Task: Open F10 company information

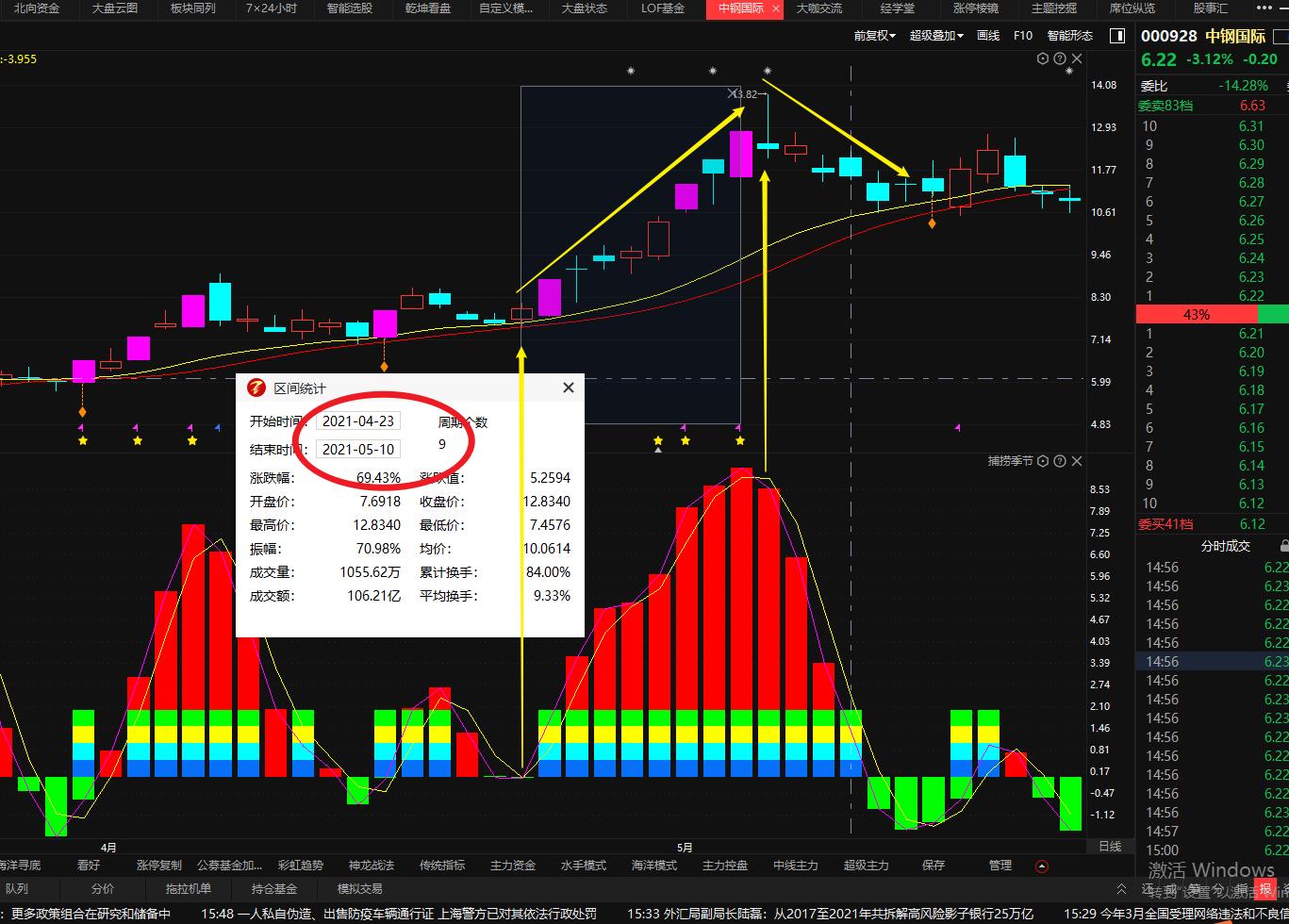Action: tap(1022, 36)
